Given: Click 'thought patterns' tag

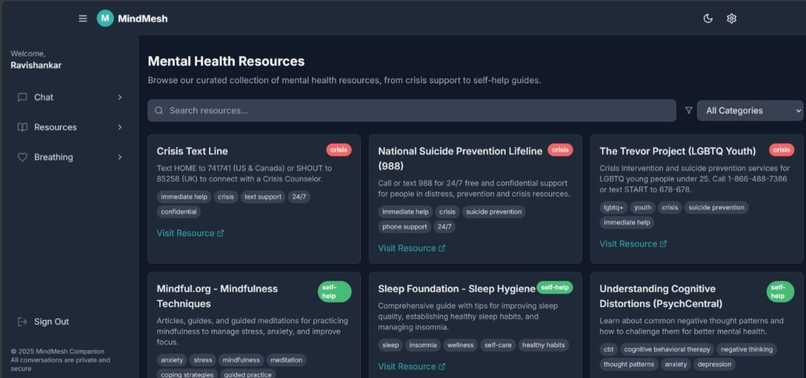Looking at the screenshot, I should (629, 364).
